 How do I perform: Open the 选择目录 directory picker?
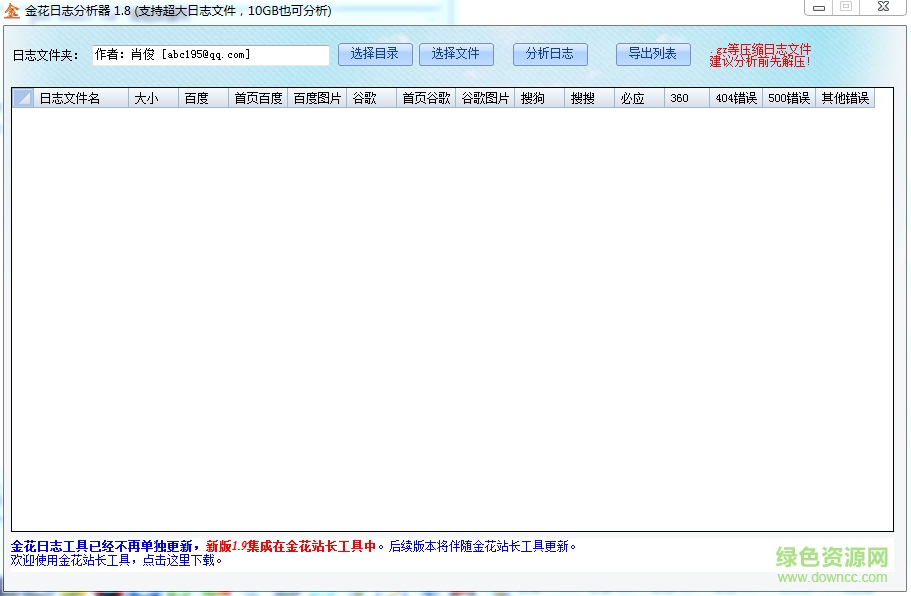[375, 55]
